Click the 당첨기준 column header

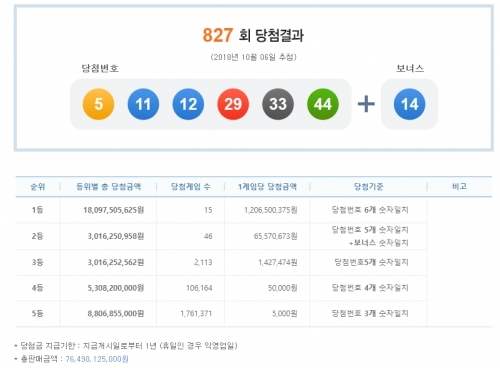[x=369, y=187]
